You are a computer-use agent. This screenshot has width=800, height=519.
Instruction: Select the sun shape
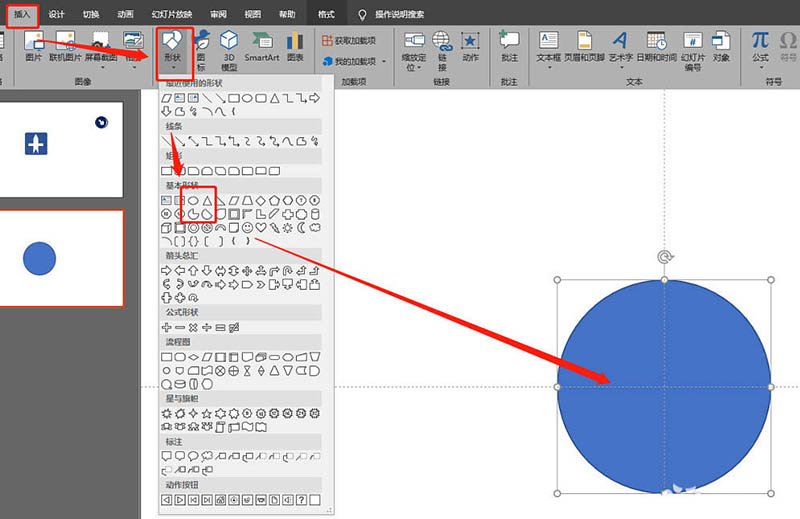coord(288,228)
